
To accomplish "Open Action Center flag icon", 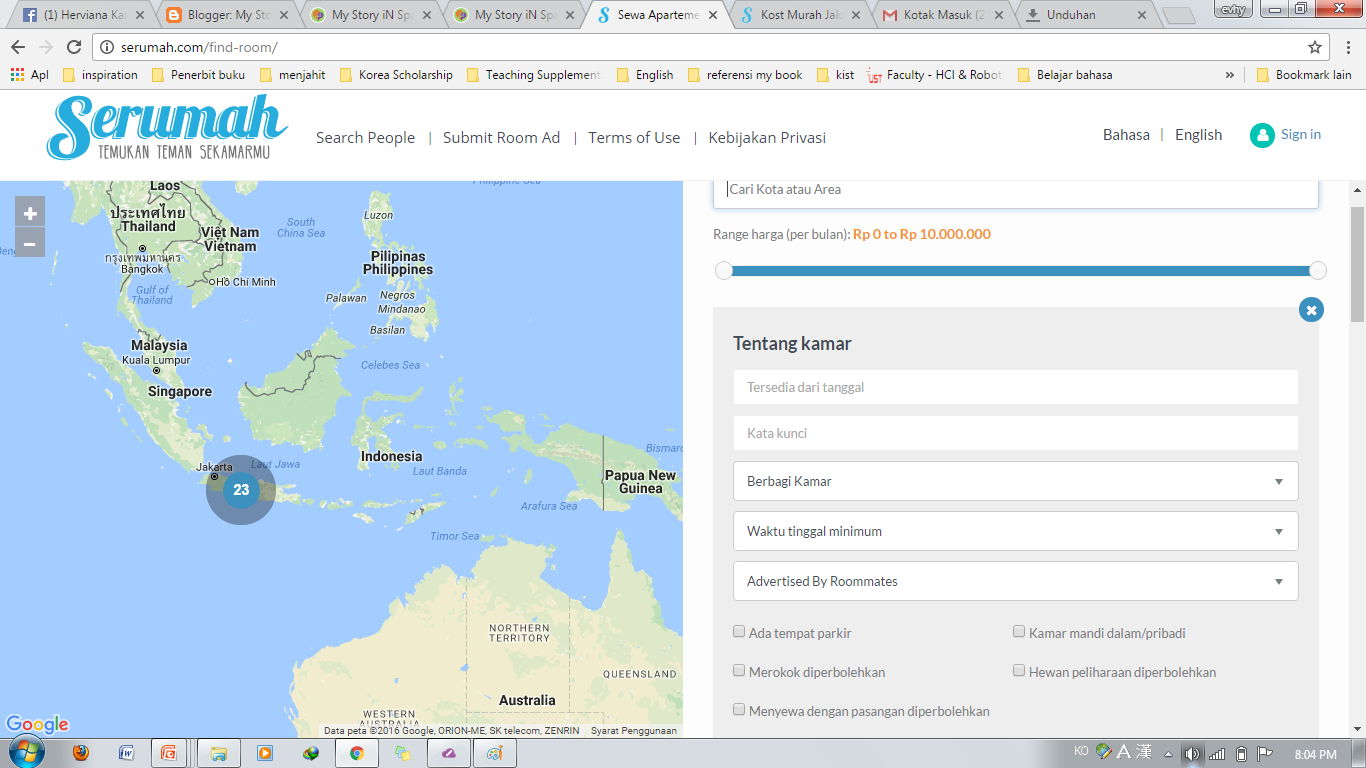I will coord(1265,754).
